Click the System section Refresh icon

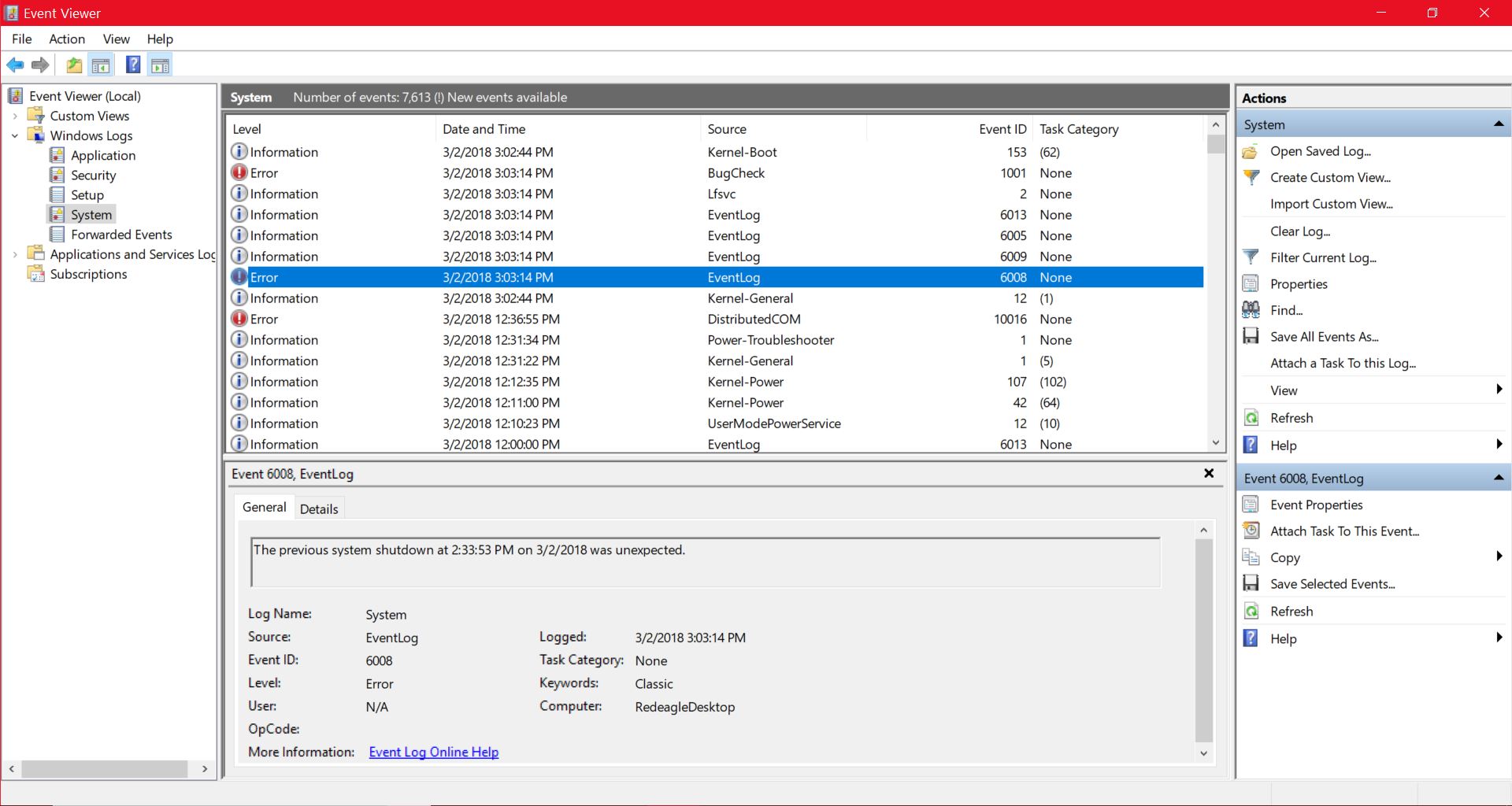1251,418
